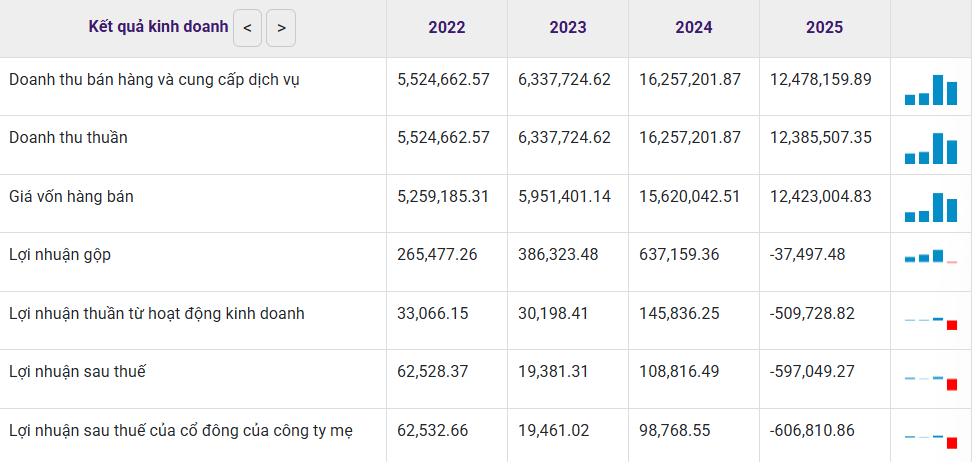
Task: Go to next period with the > button
Action: [281, 28]
